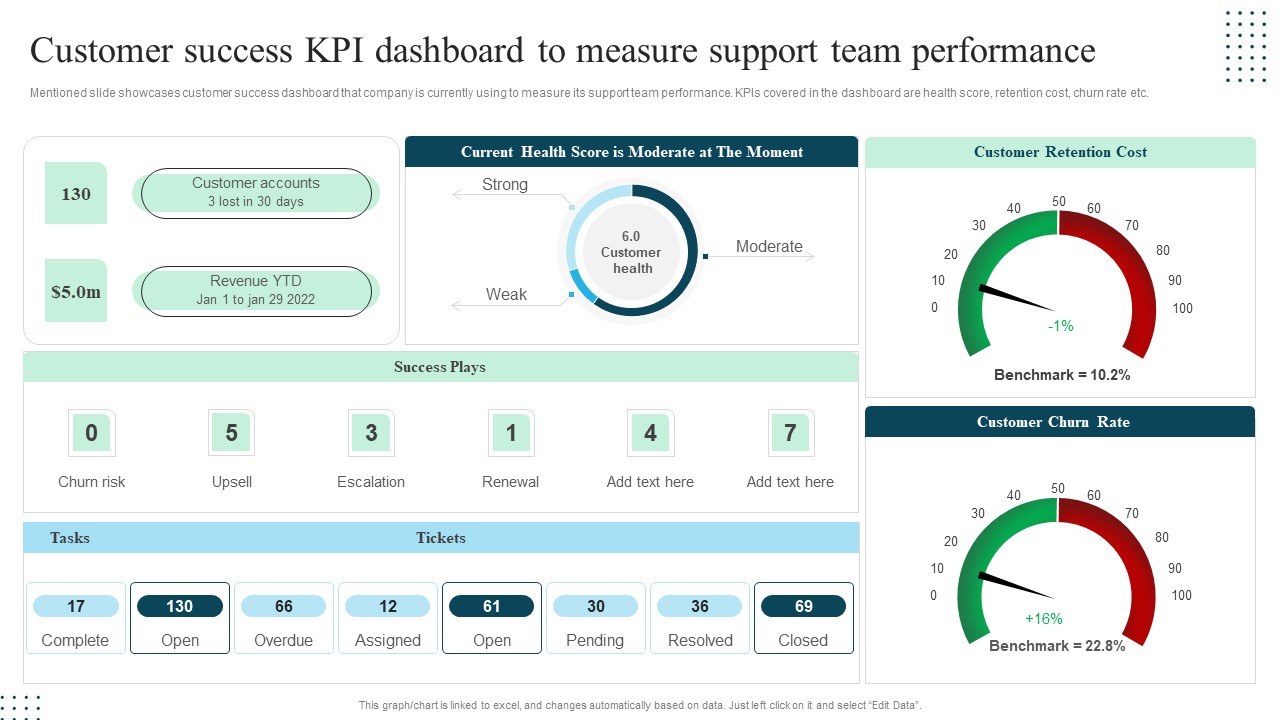This screenshot has height=720, width=1280.
Task: Click the Success Plays section header
Action: 440,367
